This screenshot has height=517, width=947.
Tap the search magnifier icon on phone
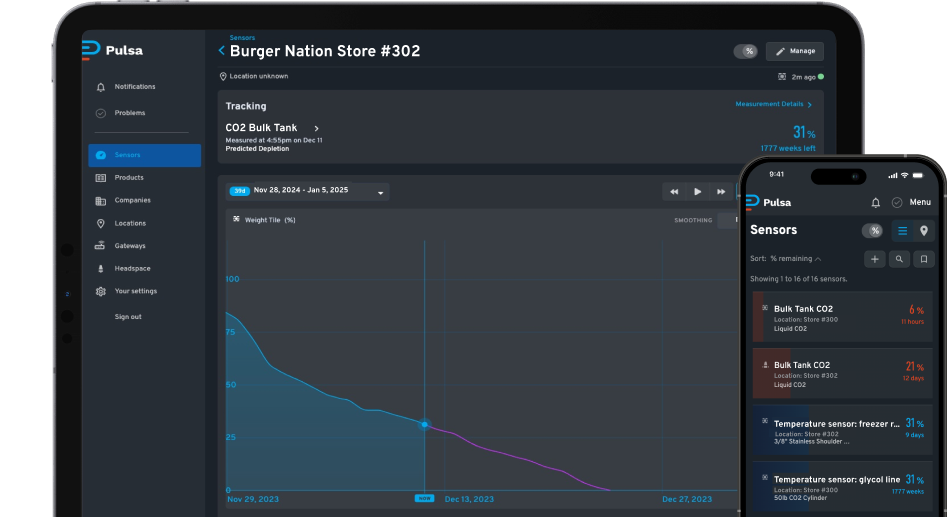(899, 259)
